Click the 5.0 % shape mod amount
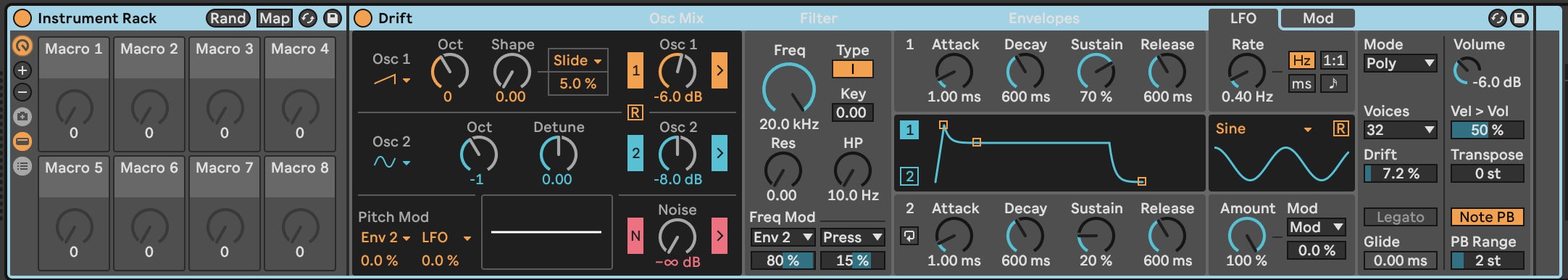Viewport: 1568px width, 280px height. (577, 83)
